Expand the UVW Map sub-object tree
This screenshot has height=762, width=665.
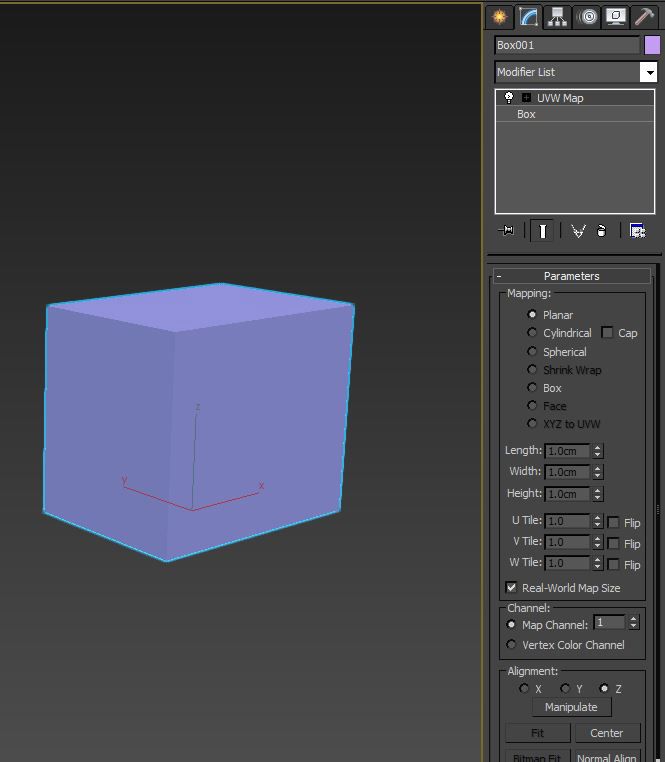point(526,98)
